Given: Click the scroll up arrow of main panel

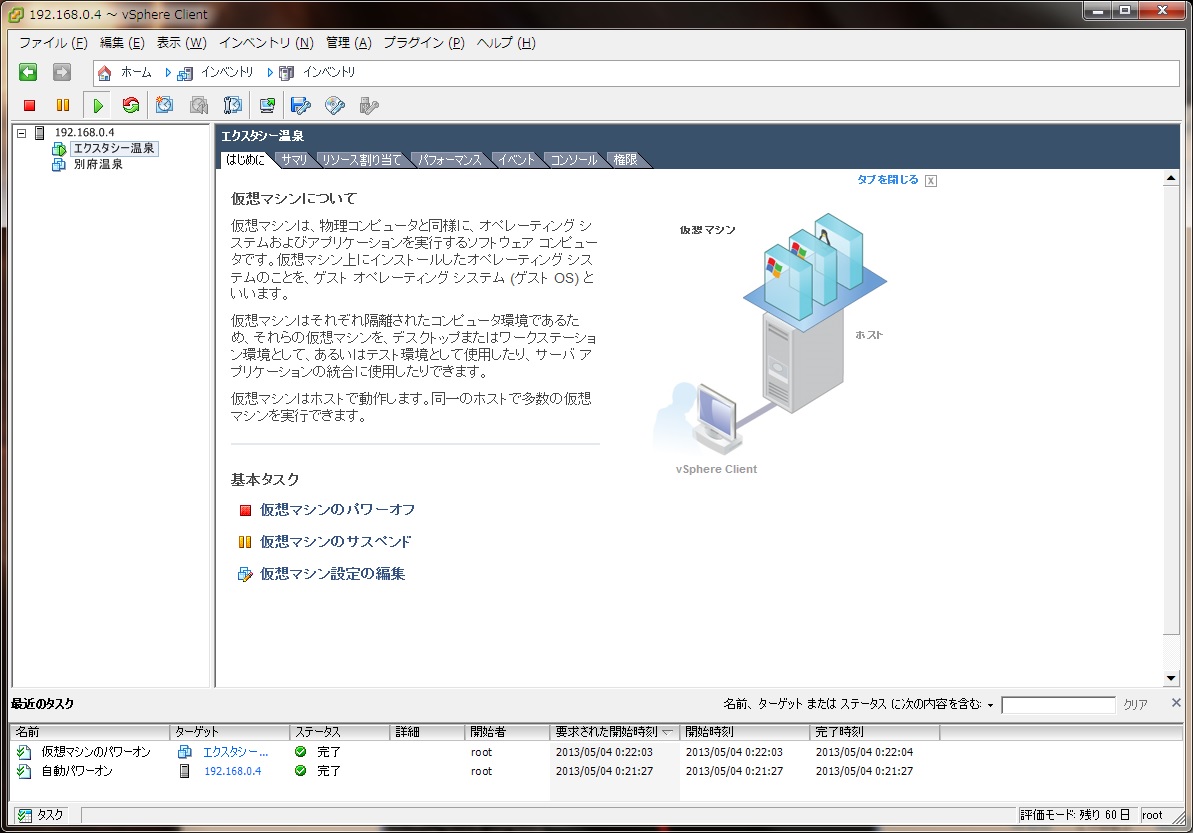Looking at the screenshot, I should click(1171, 179).
